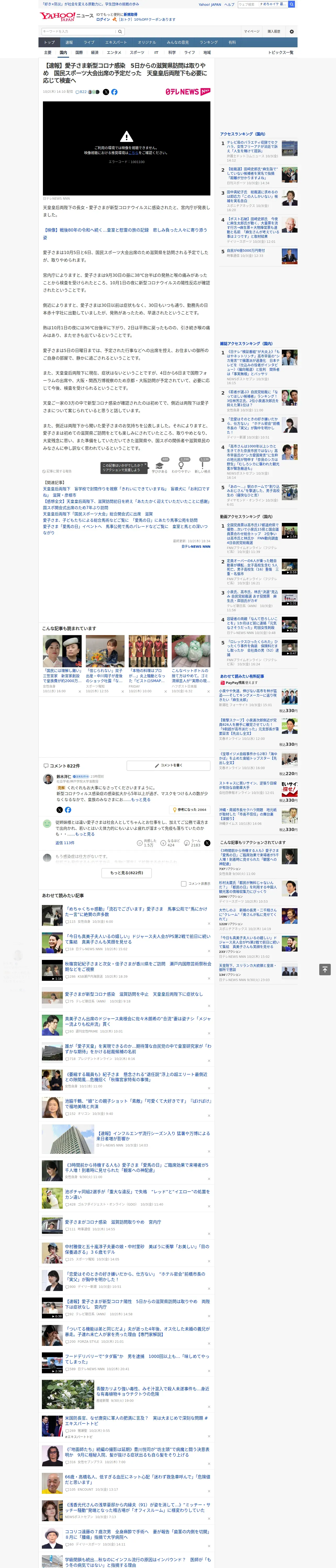Switch to the スポーツ category sub-tab

[x=137, y=52]
